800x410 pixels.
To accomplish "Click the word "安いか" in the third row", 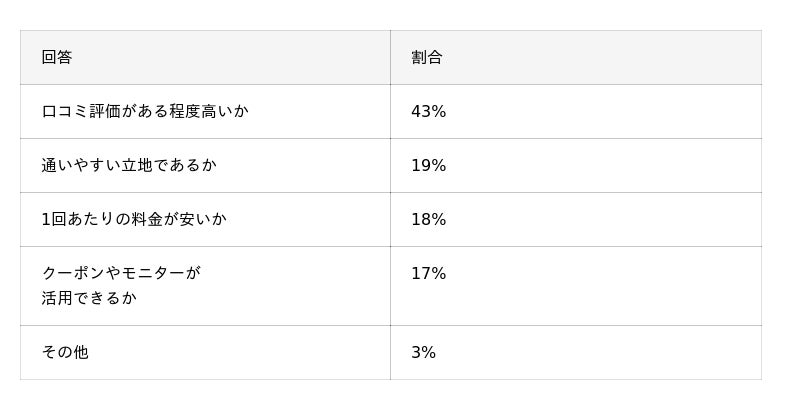I will (x=202, y=220).
